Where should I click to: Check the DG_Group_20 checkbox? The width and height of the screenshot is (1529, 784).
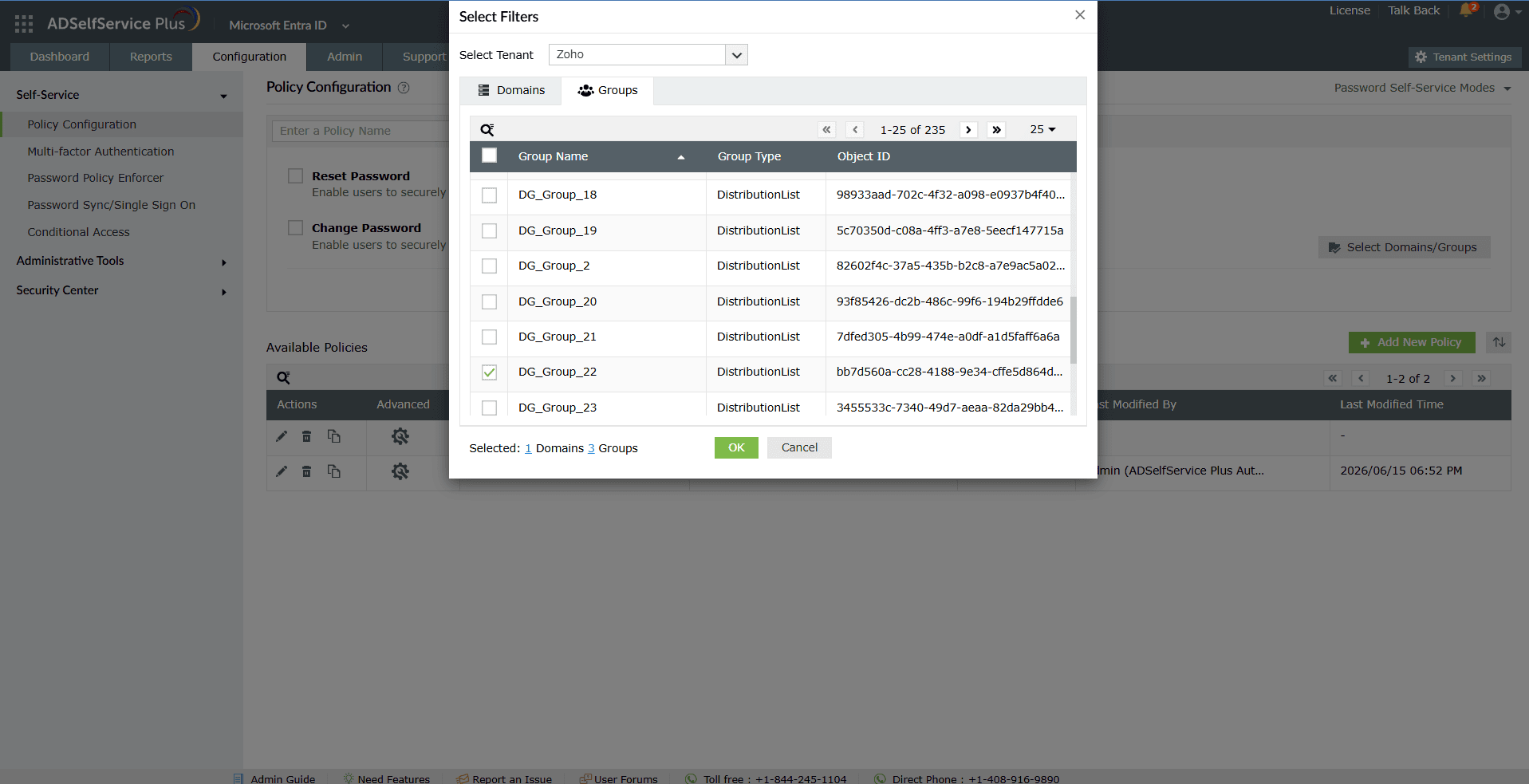coord(489,302)
